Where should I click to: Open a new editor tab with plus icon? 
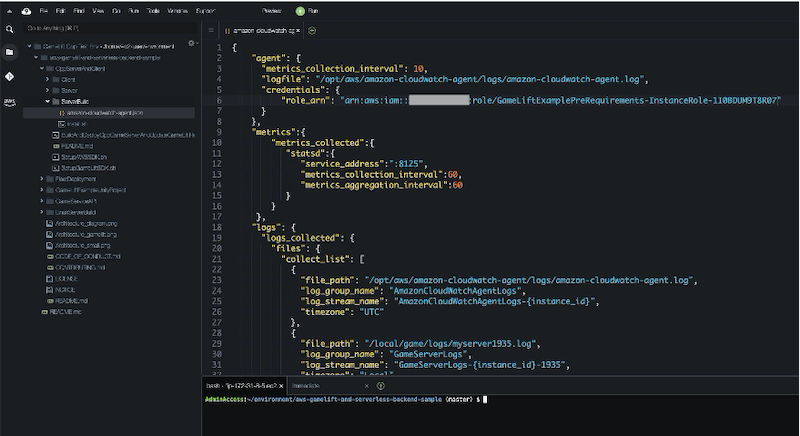pos(312,31)
